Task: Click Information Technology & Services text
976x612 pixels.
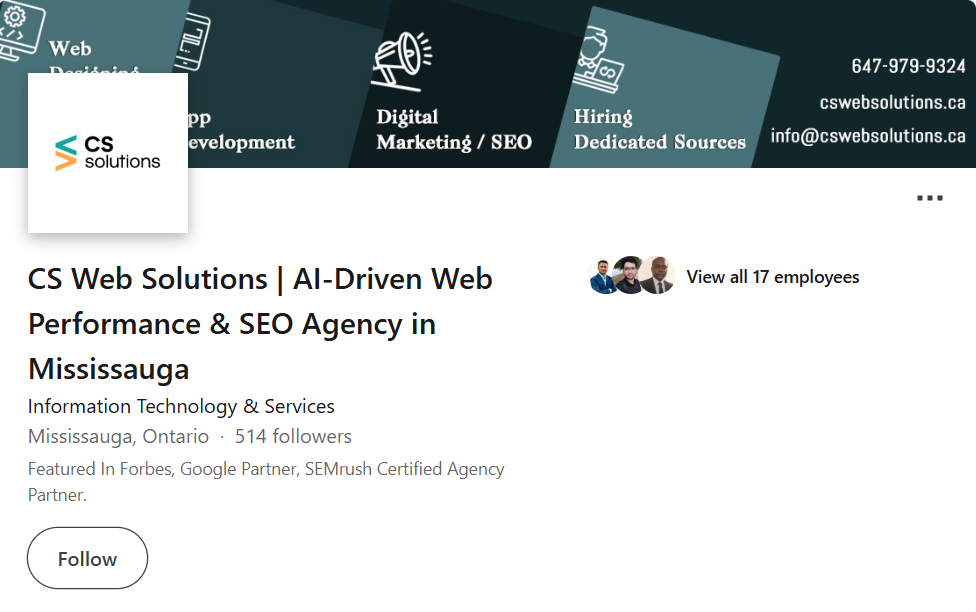Action: click(181, 406)
